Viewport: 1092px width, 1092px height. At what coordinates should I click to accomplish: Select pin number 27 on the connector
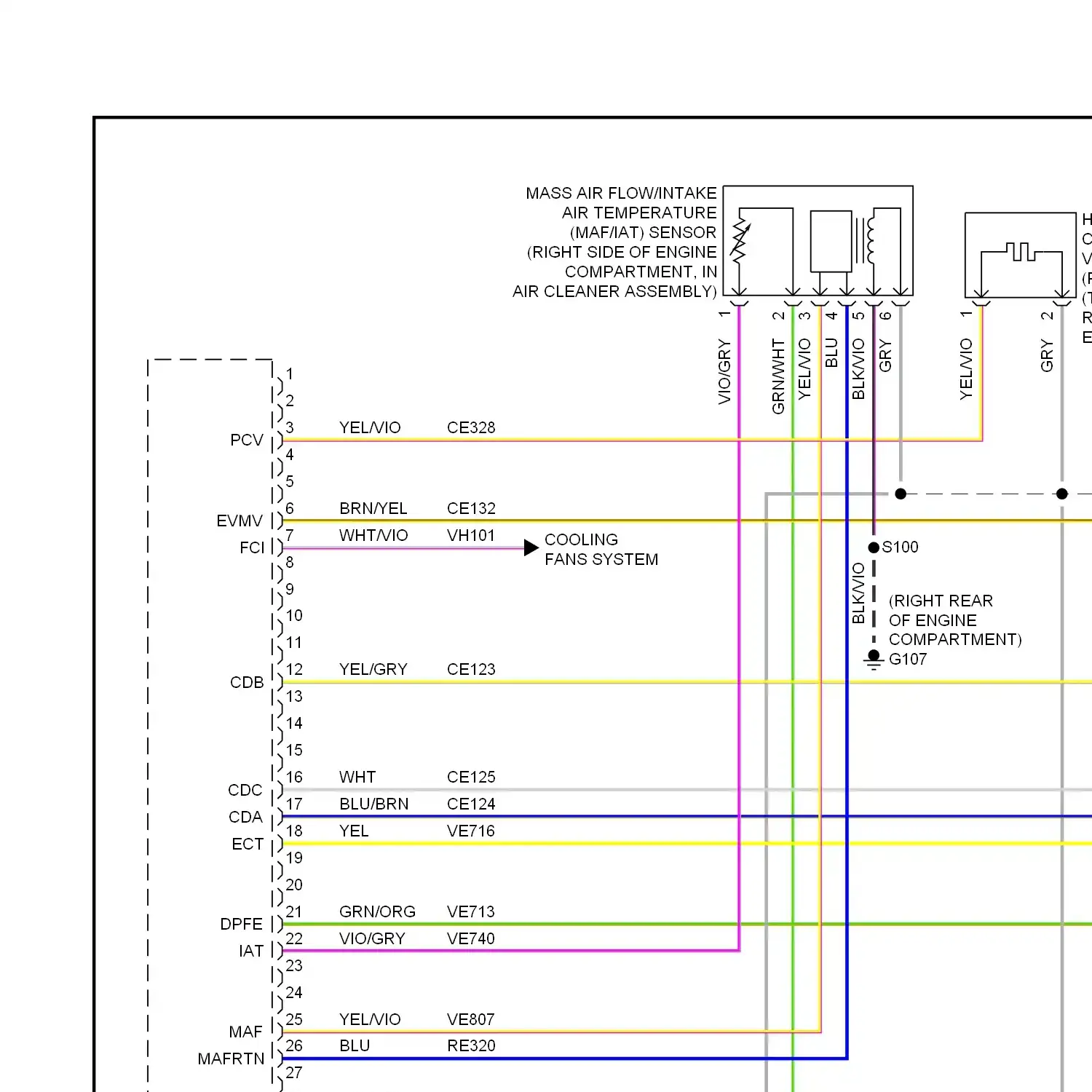[293, 1072]
